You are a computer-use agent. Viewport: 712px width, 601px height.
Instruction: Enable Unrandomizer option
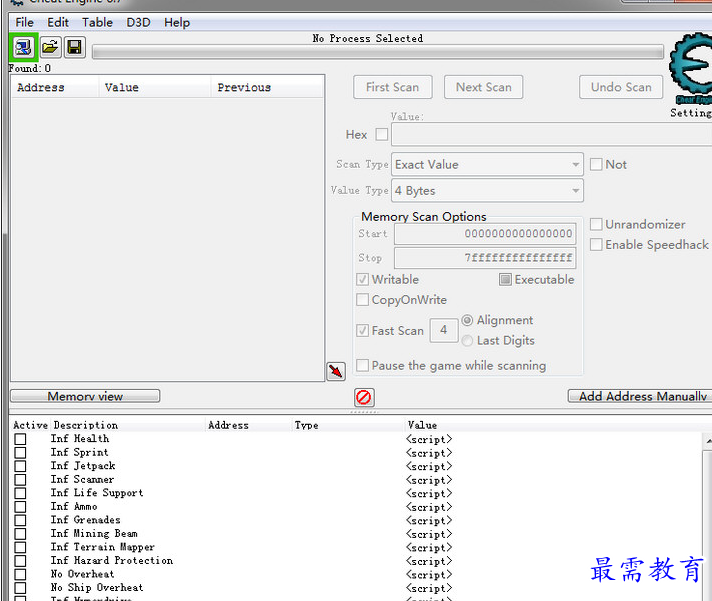click(x=596, y=224)
